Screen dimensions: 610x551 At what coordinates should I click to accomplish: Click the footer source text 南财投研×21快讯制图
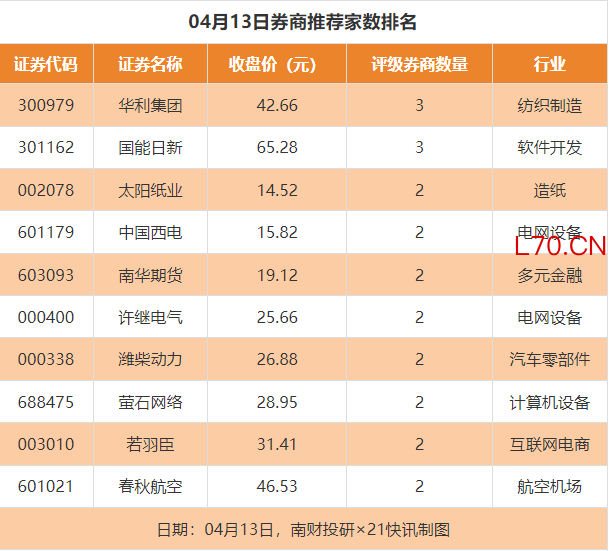[x=370, y=529]
